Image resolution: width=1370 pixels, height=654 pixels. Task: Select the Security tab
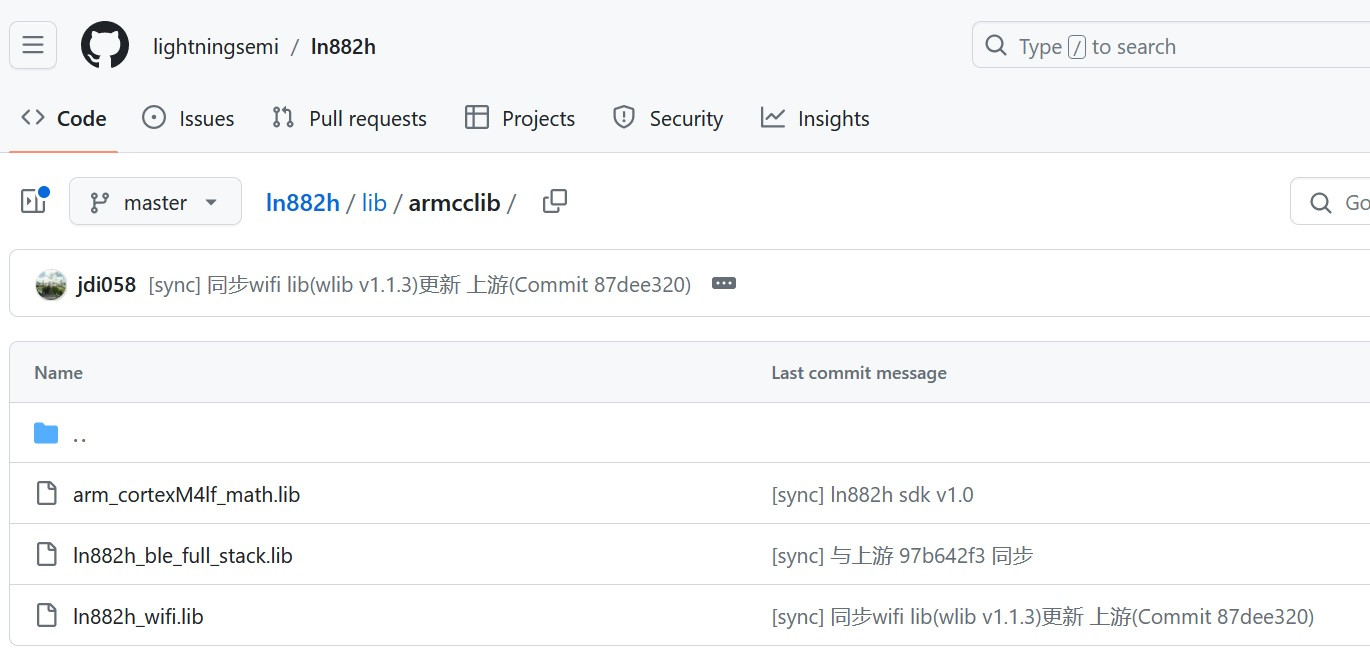[667, 118]
